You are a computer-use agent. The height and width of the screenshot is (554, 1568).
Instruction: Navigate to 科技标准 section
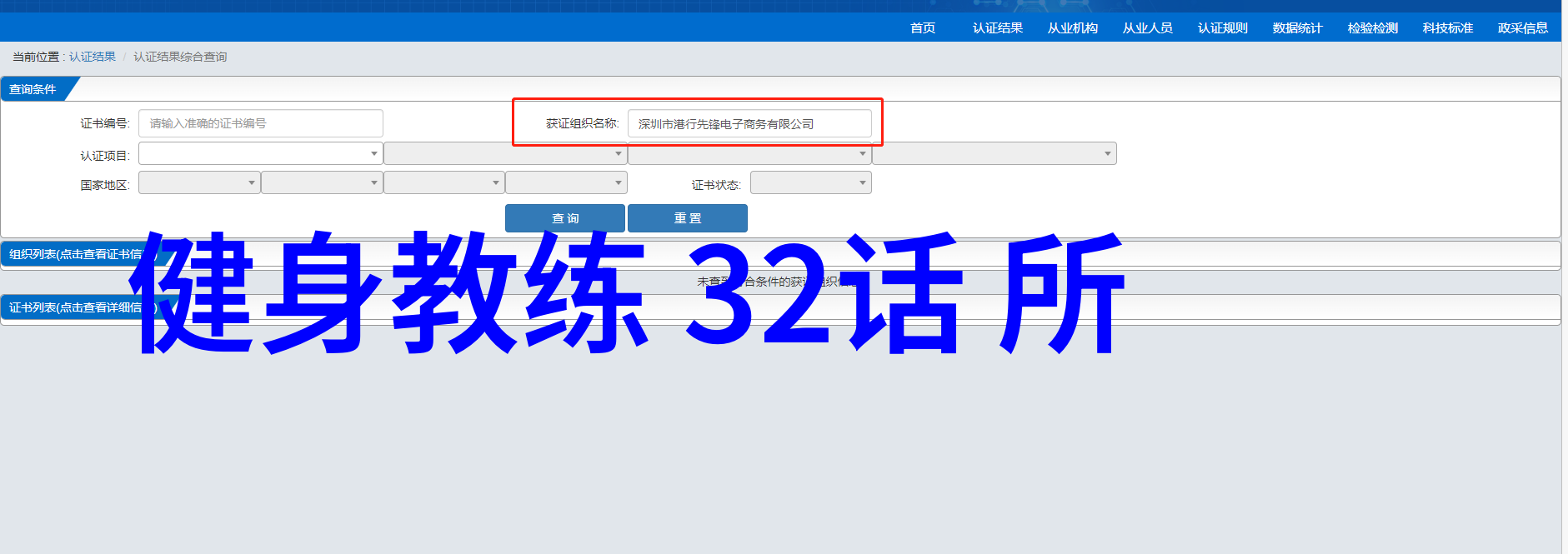[1447, 28]
